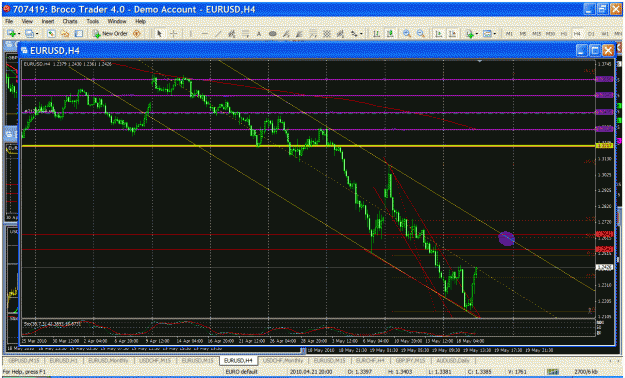Restore the EURUSD,H4 chart window

pos(595,51)
